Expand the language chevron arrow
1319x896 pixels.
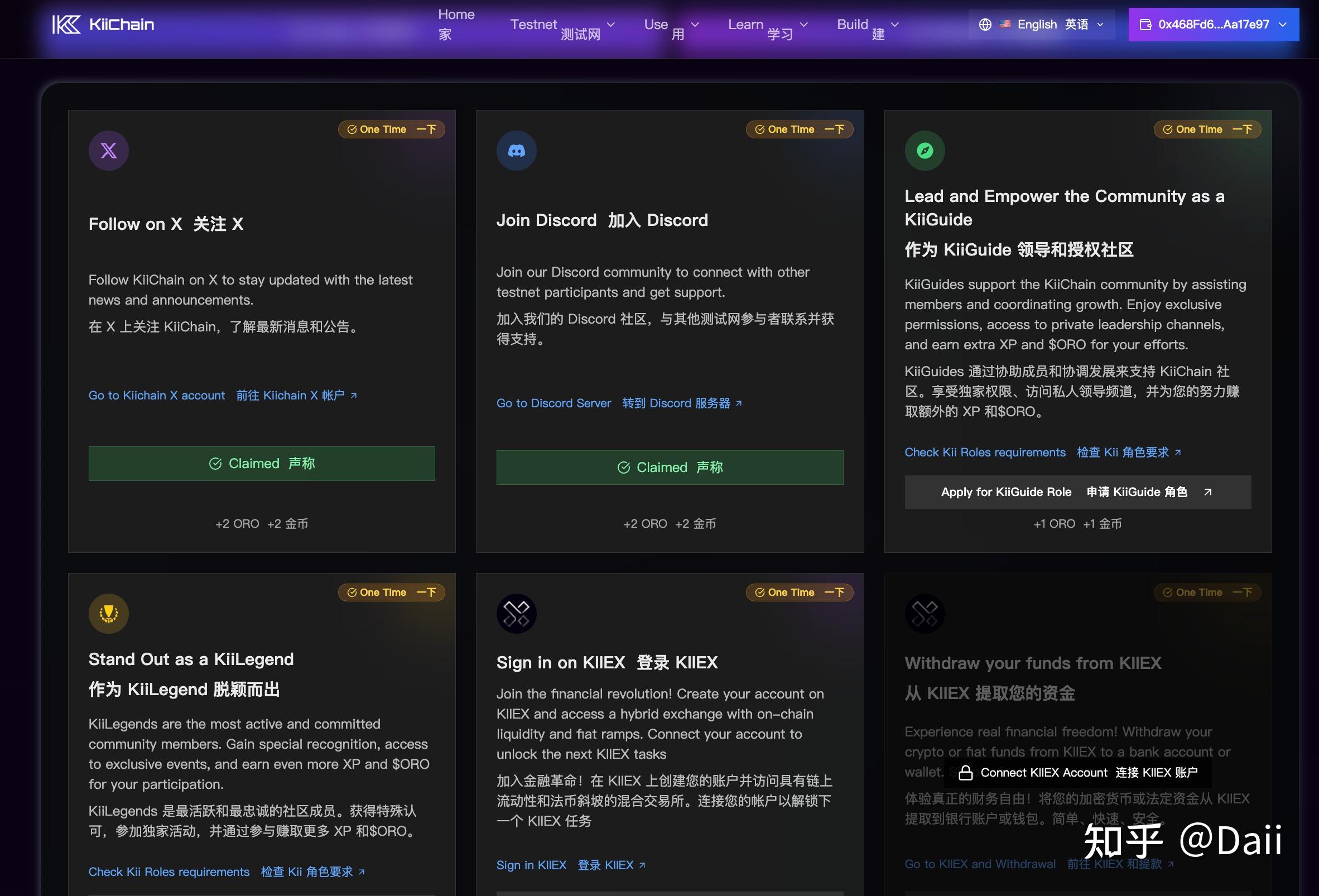pyautogui.click(x=1100, y=25)
